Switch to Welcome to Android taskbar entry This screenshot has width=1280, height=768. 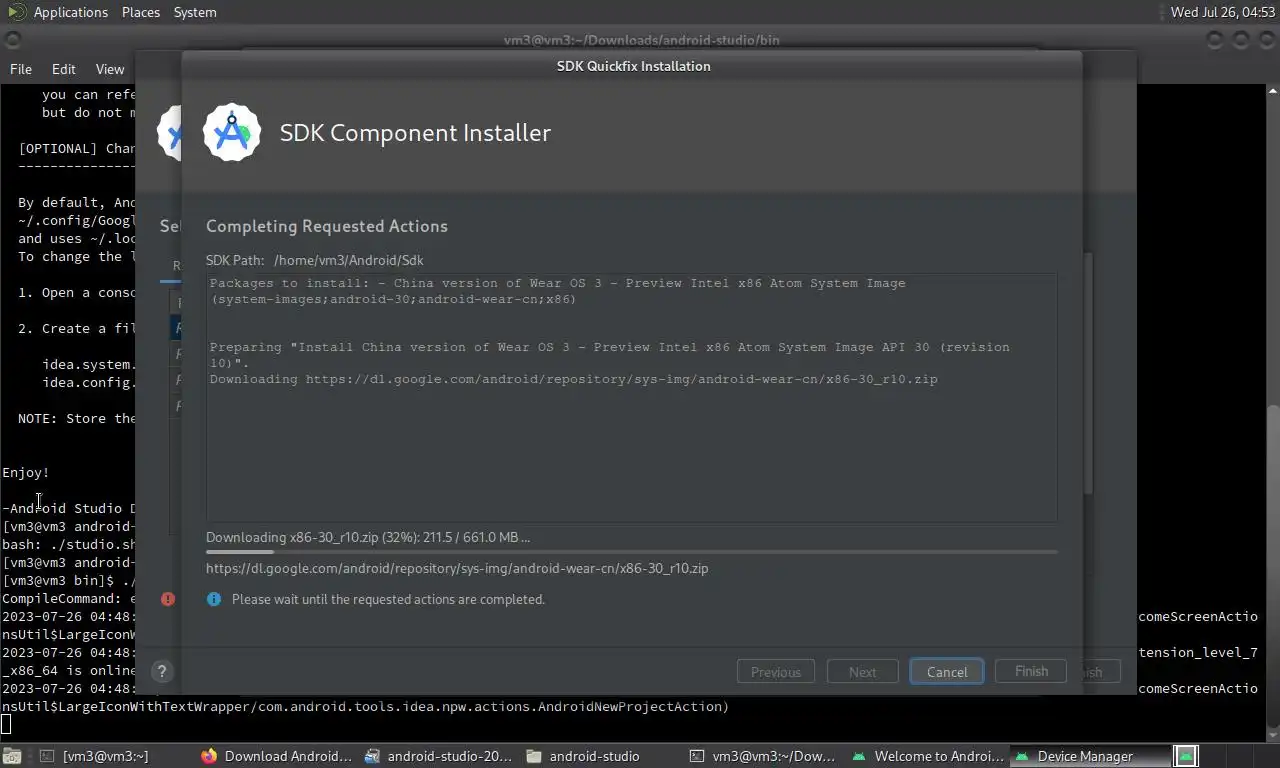pos(927,756)
